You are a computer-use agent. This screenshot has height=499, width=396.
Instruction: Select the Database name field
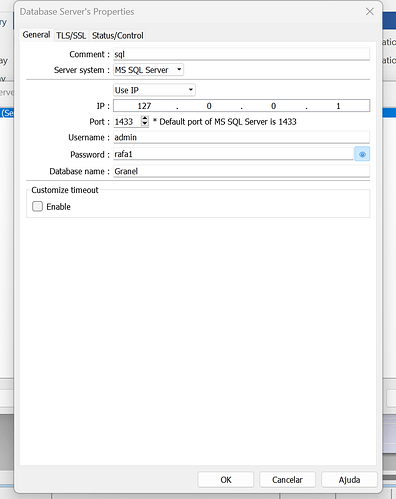click(x=241, y=171)
